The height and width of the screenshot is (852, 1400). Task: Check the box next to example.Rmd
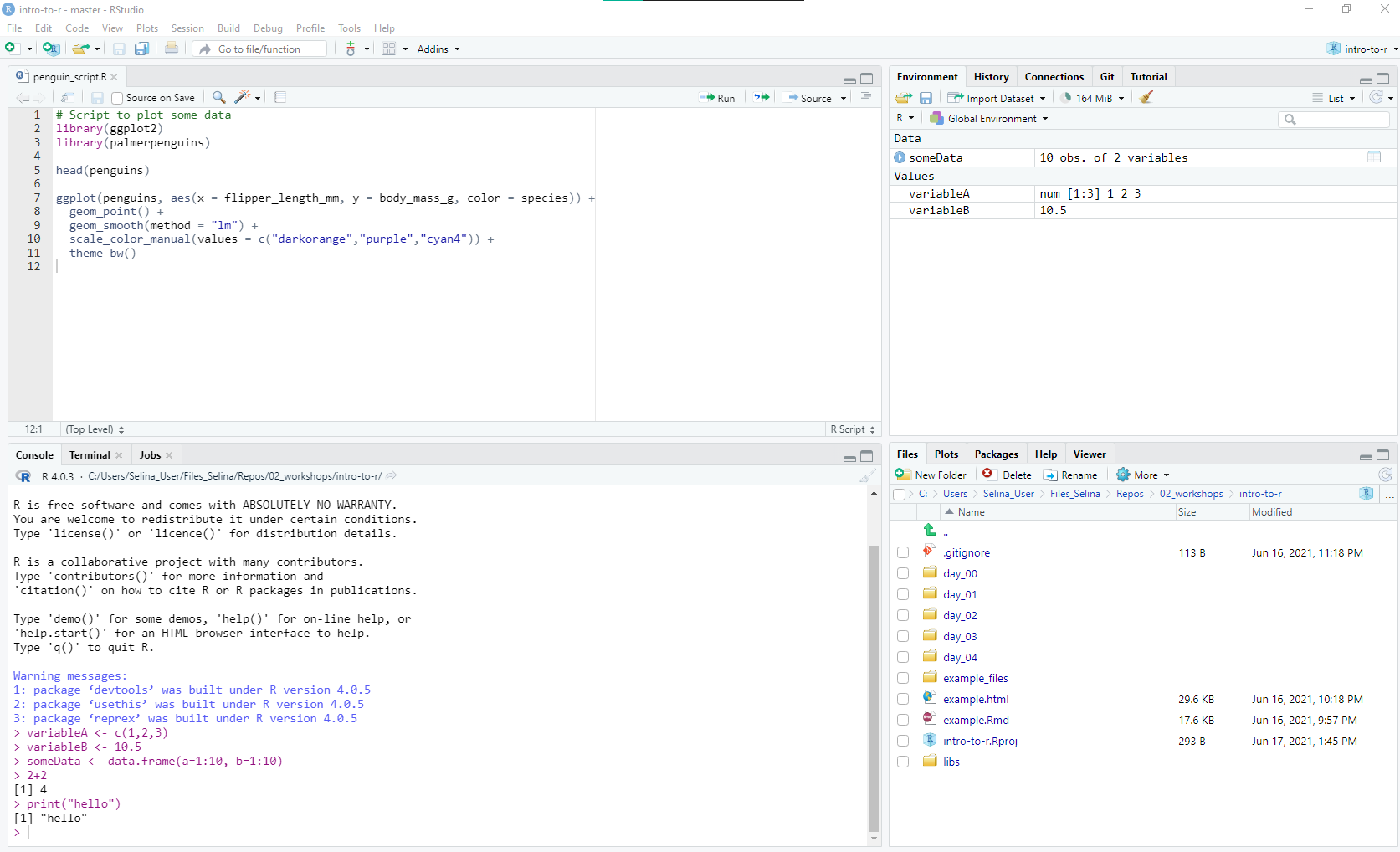902,720
